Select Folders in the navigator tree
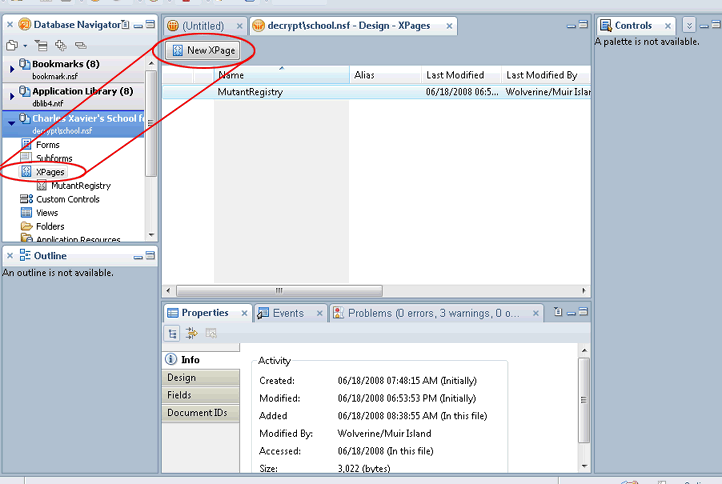722x484 pixels. point(50,226)
